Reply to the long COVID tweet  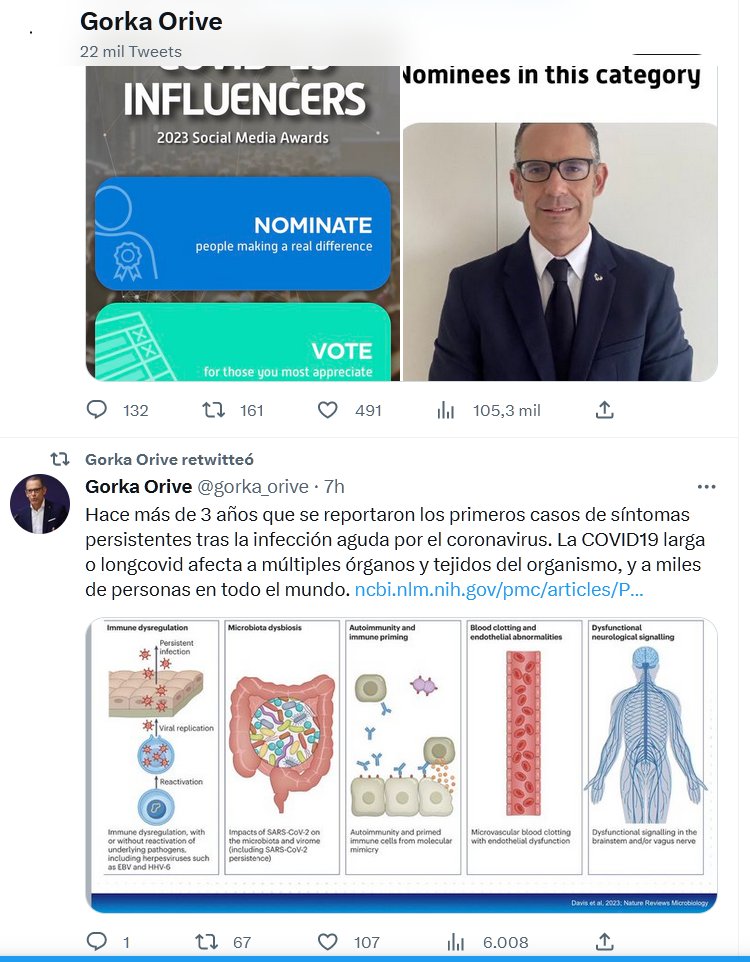[97, 941]
